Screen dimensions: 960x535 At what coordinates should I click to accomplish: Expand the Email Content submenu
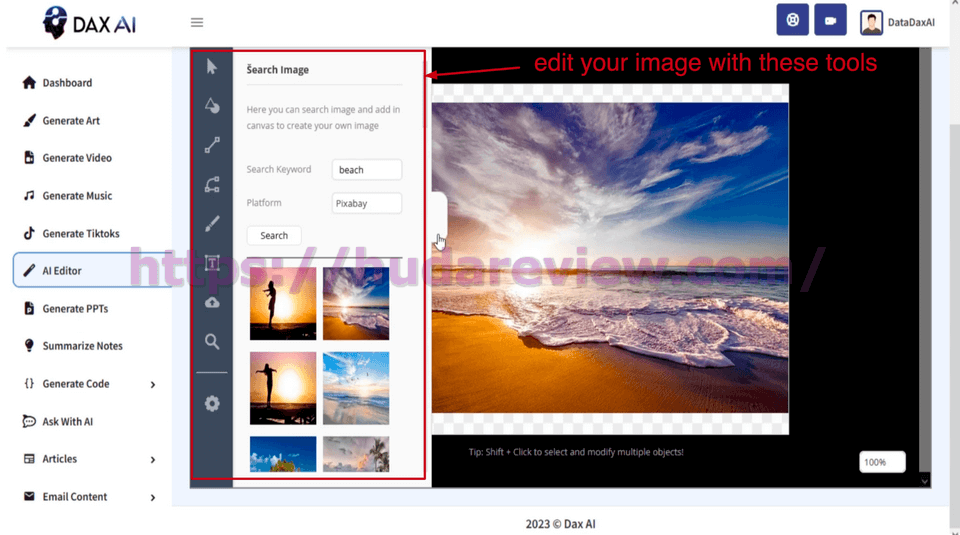(x=152, y=497)
